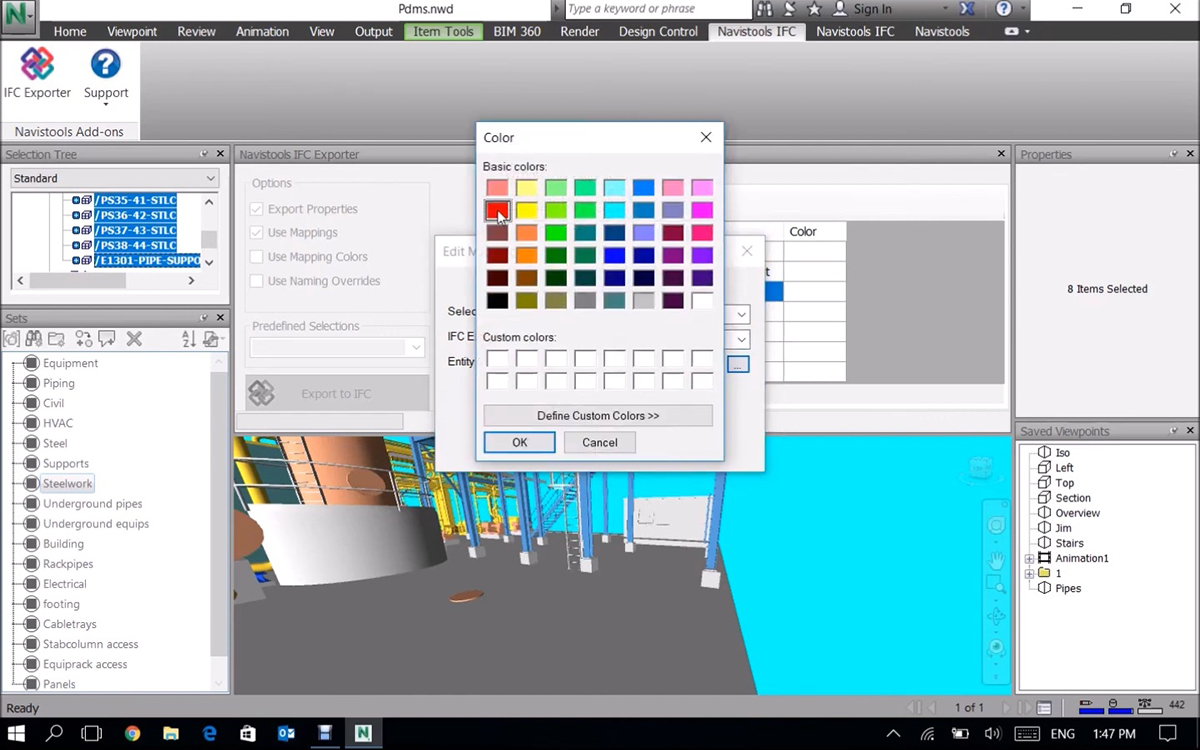Click the Look Around tool in navigation bar
Screen dimensions: 1200x750
pos(996,648)
